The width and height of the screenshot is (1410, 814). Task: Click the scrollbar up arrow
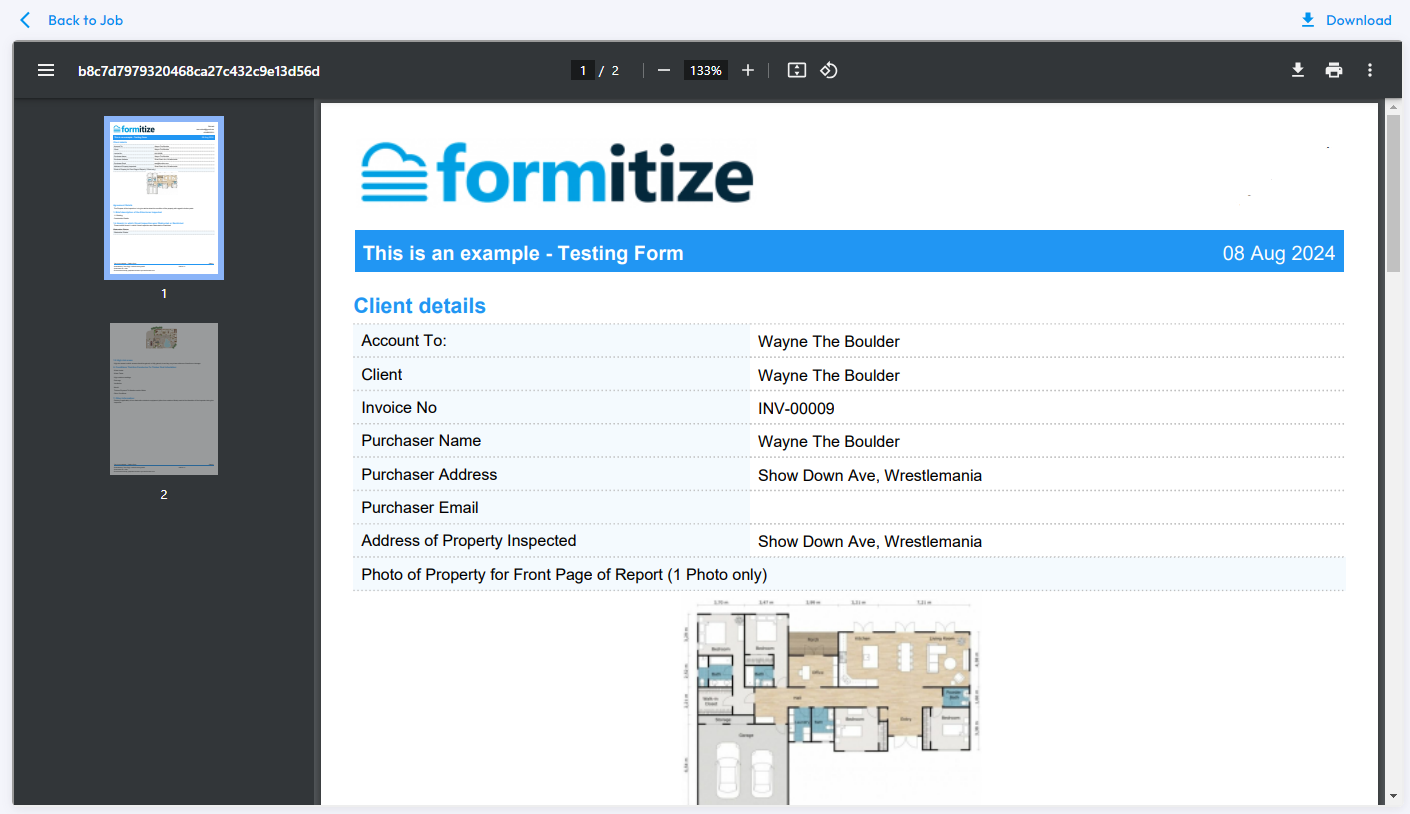1393,107
